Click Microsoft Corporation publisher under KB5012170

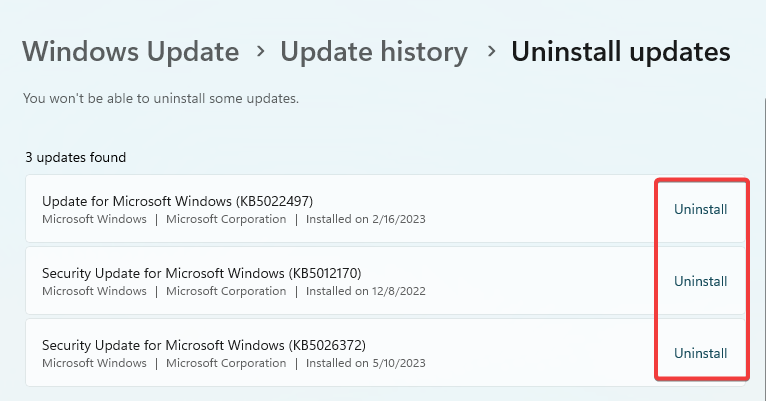pyautogui.click(x=226, y=291)
